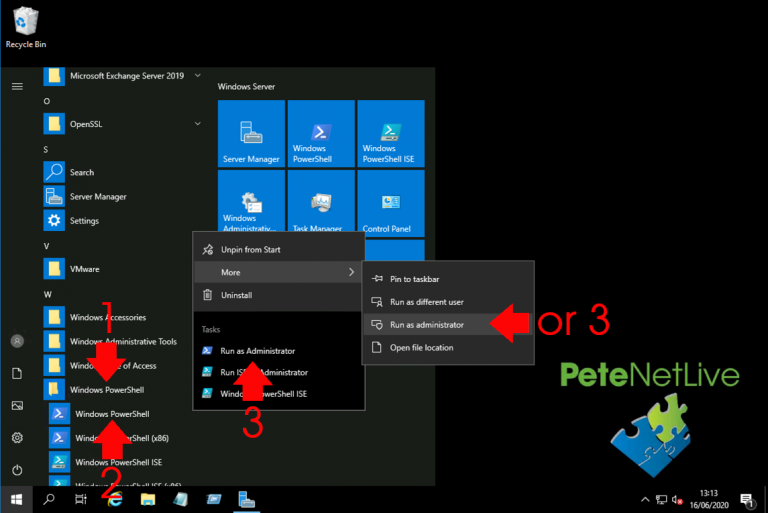Click the Windows Start button
The width and height of the screenshot is (768, 513).
[17, 498]
